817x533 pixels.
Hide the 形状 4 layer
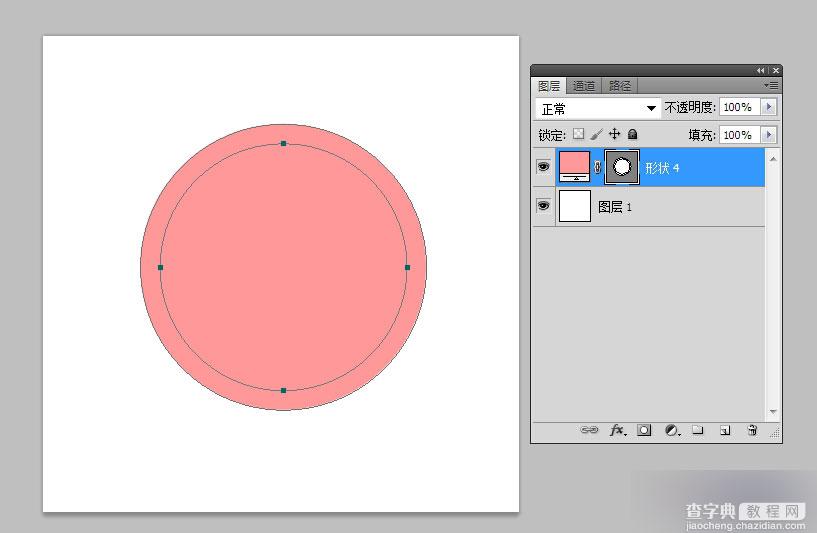point(543,167)
